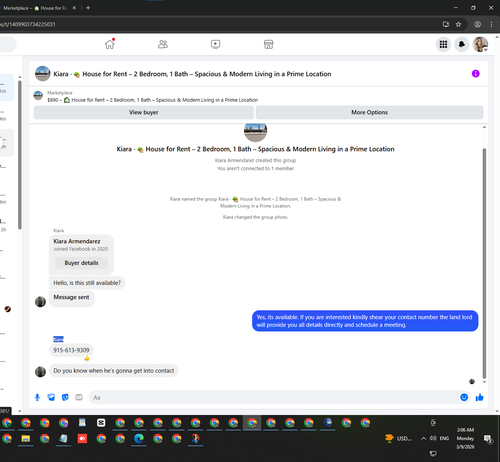Click the More Options button
This screenshot has width=500, height=462.
(x=369, y=112)
